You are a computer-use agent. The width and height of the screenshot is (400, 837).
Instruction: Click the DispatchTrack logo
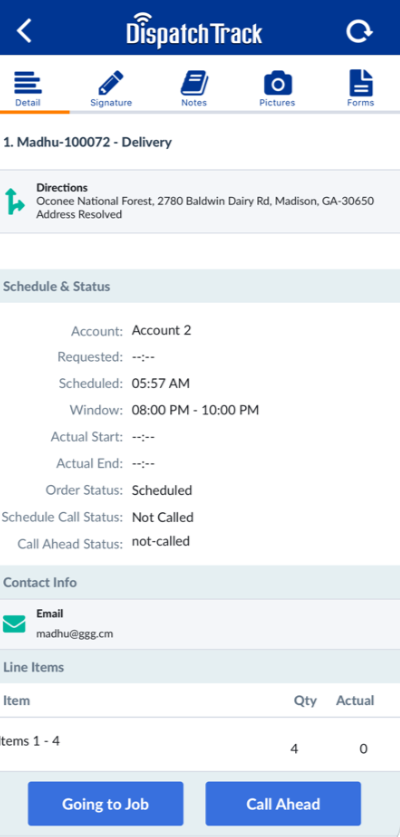click(194, 30)
